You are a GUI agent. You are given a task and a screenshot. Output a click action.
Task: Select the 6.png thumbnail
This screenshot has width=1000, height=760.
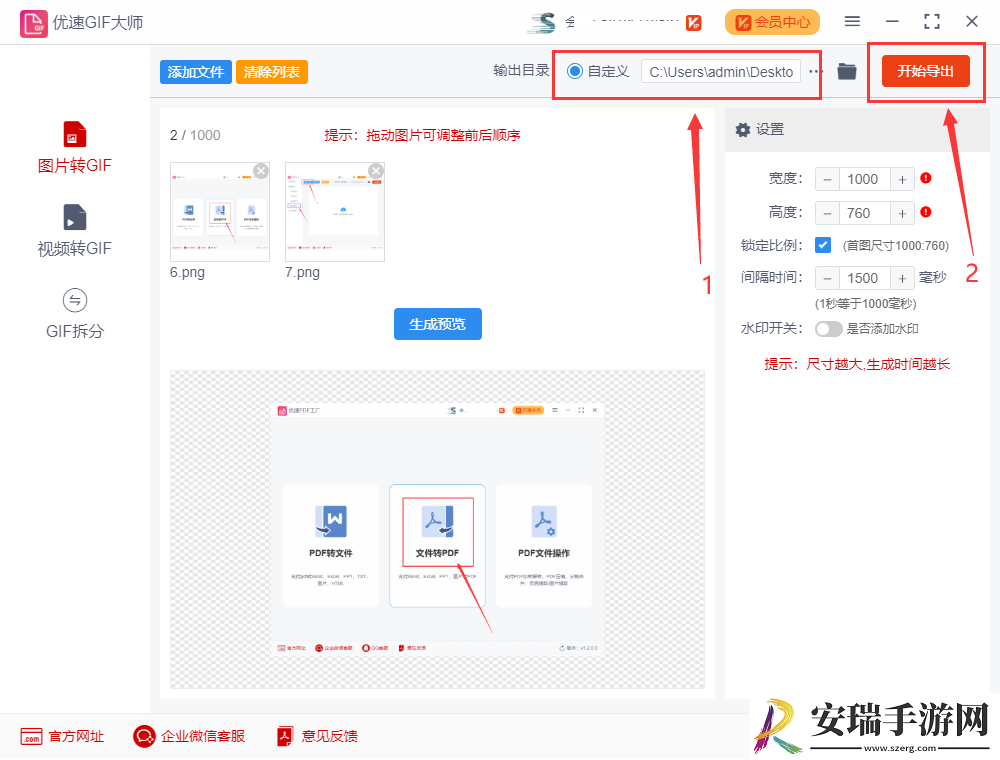pyautogui.click(x=220, y=212)
